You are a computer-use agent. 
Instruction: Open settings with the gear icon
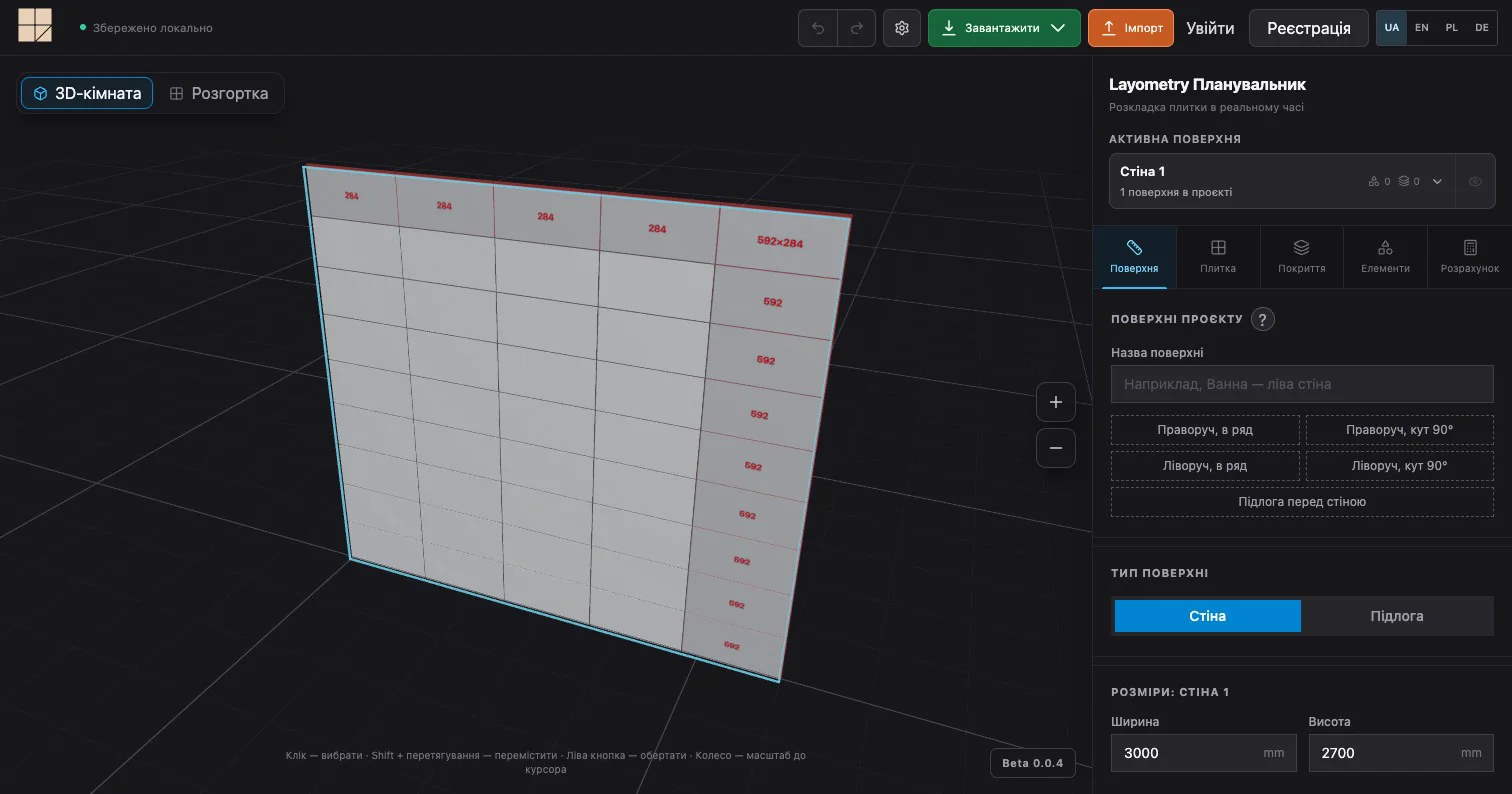902,28
